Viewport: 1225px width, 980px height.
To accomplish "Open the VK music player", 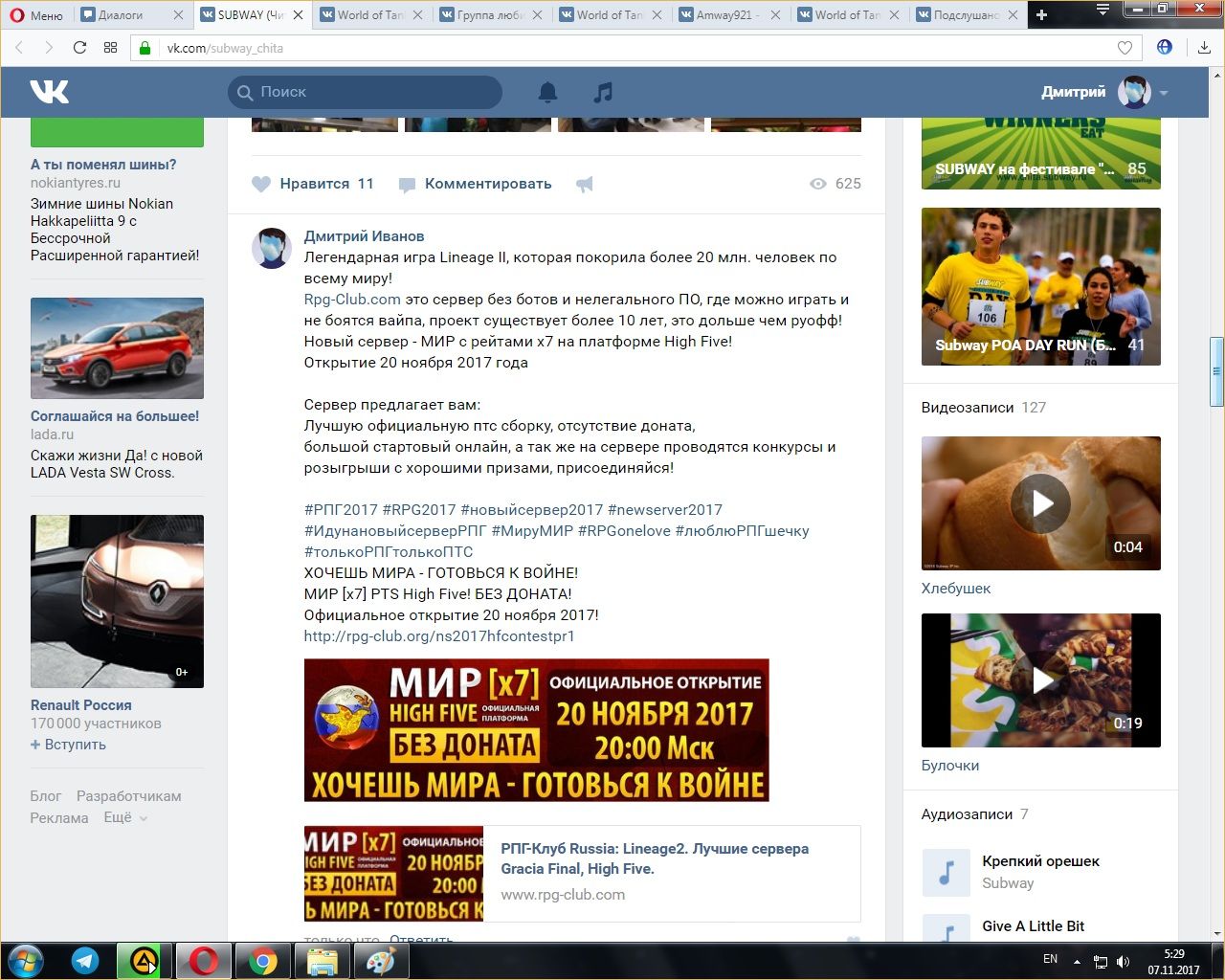I will click(602, 92).
